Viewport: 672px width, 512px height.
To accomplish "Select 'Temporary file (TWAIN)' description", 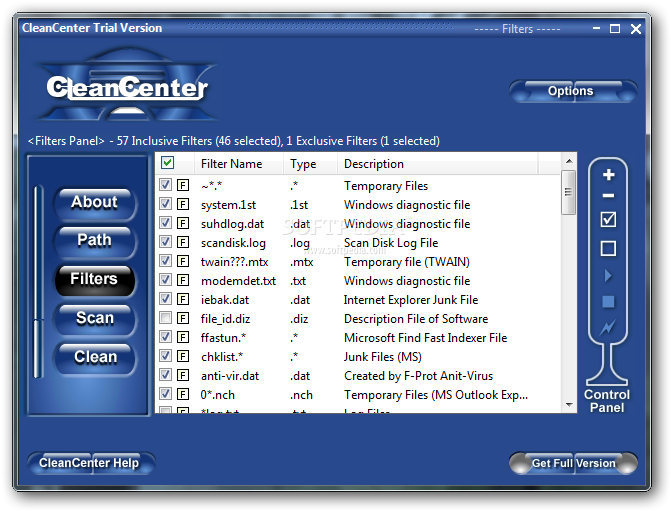I will click(407, 262).
